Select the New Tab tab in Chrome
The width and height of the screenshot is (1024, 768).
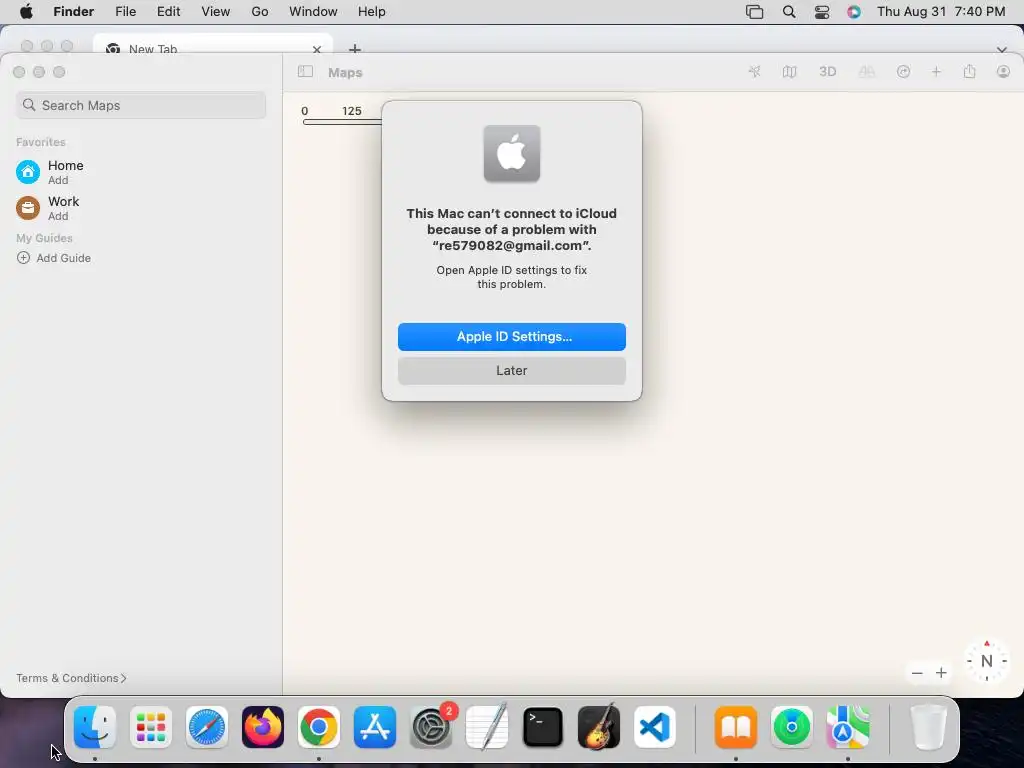[212, 46]
